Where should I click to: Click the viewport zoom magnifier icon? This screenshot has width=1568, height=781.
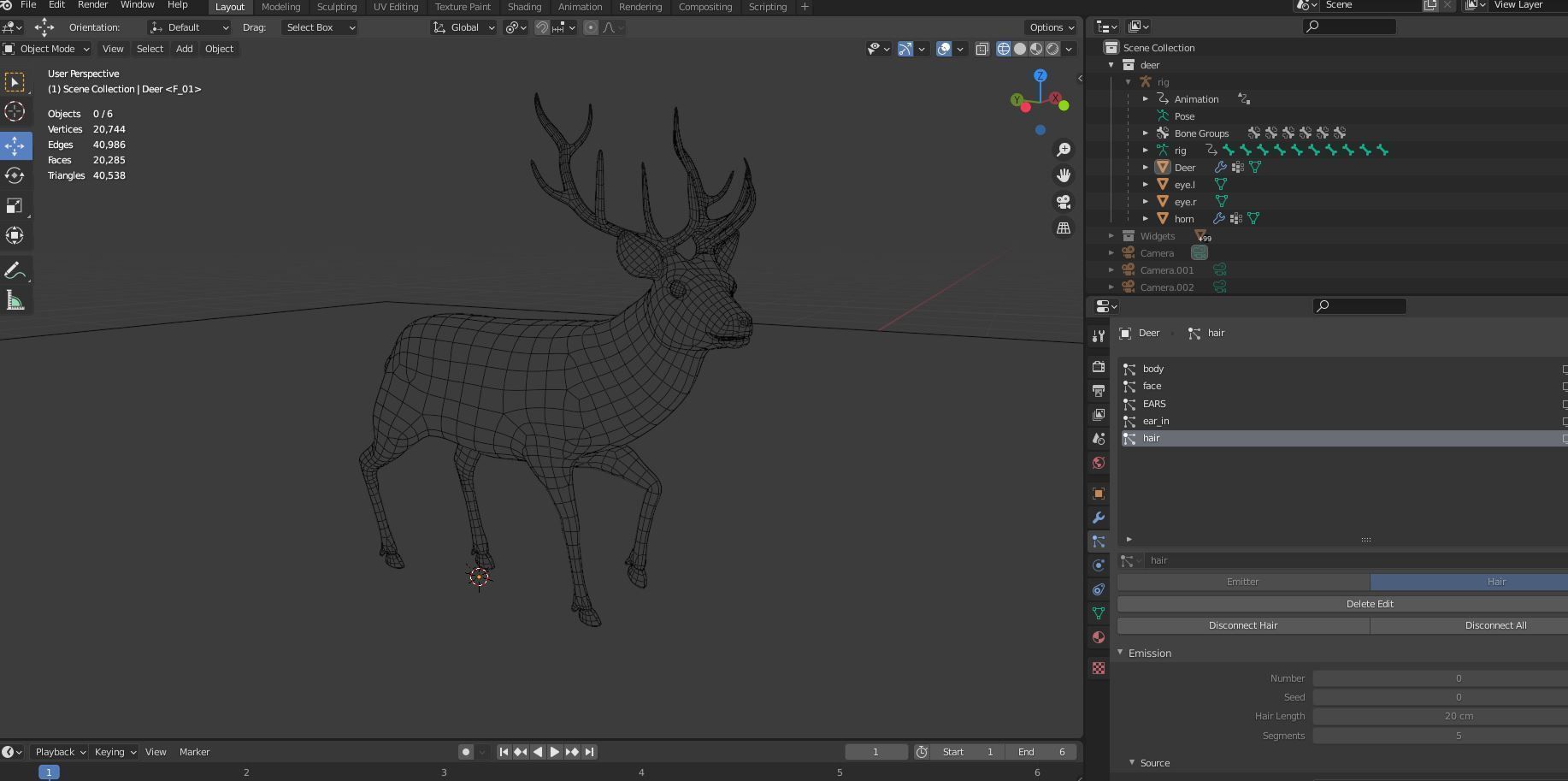pos(1064,150)
